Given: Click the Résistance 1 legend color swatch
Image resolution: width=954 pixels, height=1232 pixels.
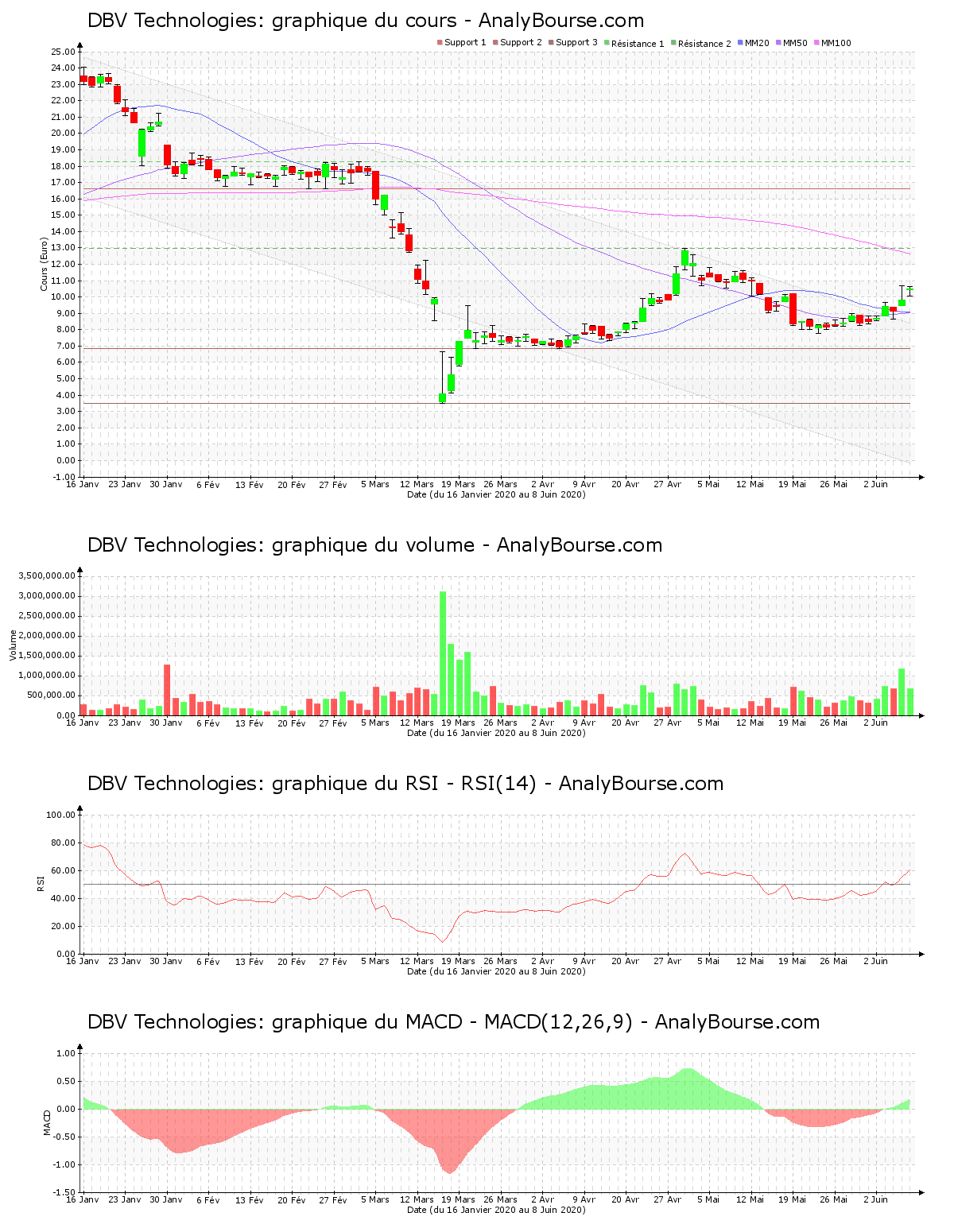Looking at the screenshot, I should click(607, 43).
